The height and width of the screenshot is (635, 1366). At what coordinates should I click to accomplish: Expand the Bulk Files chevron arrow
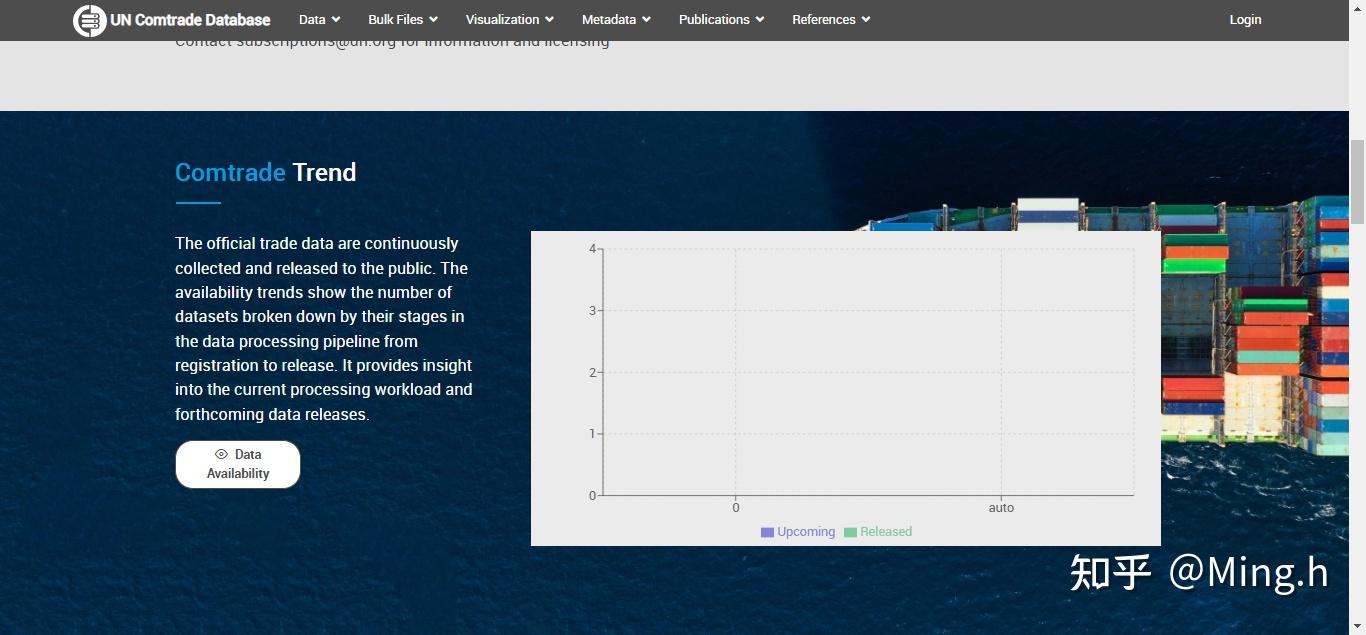coord(433,20)
